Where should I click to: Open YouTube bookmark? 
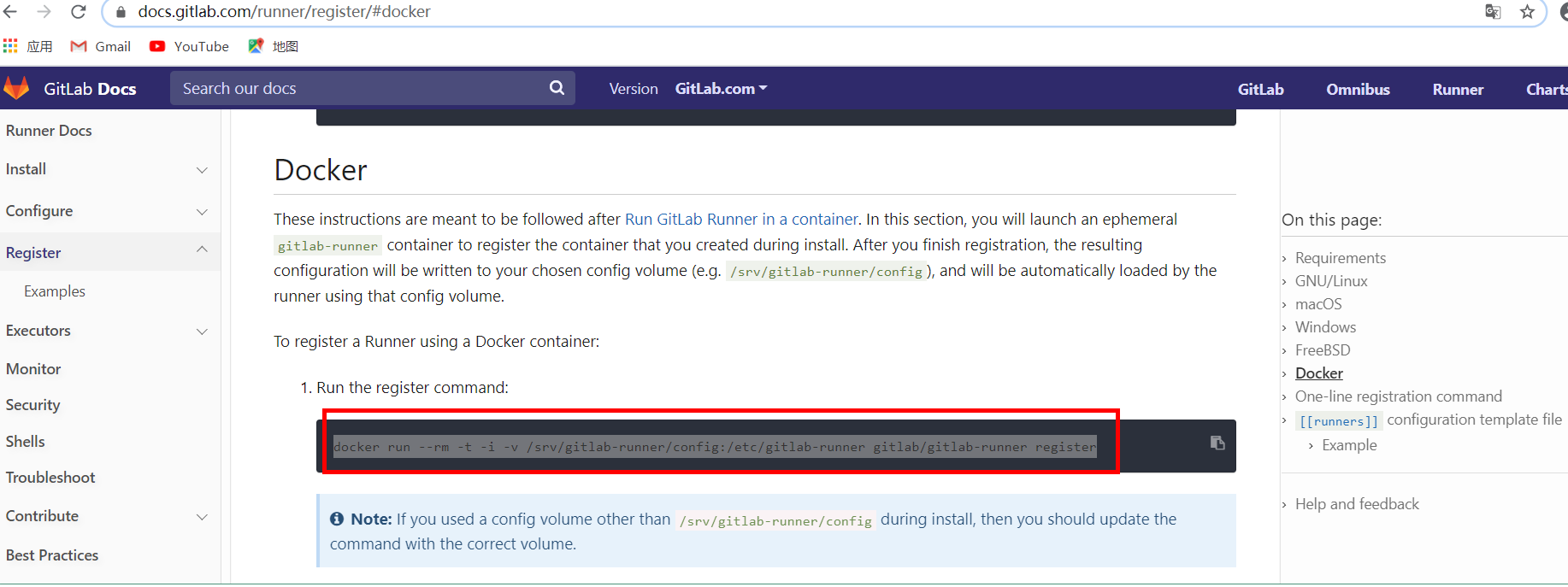point(189,46)
